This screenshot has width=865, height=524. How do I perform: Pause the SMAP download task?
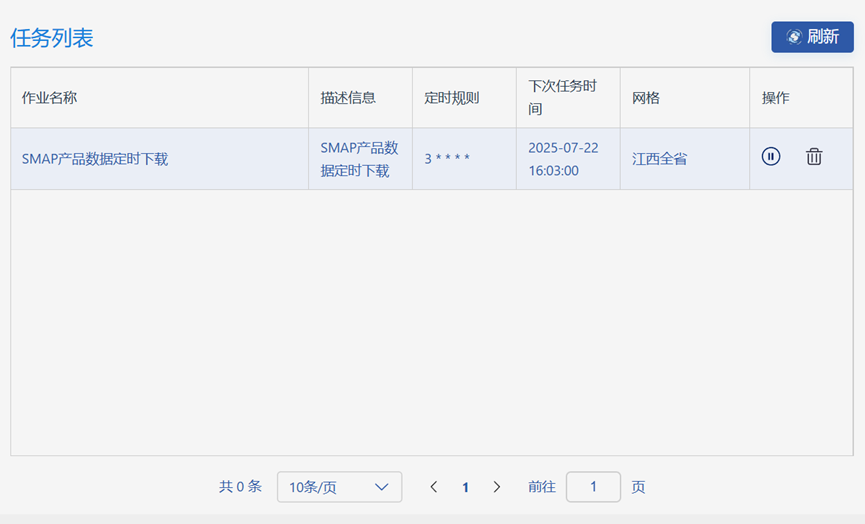click(771, 157)
